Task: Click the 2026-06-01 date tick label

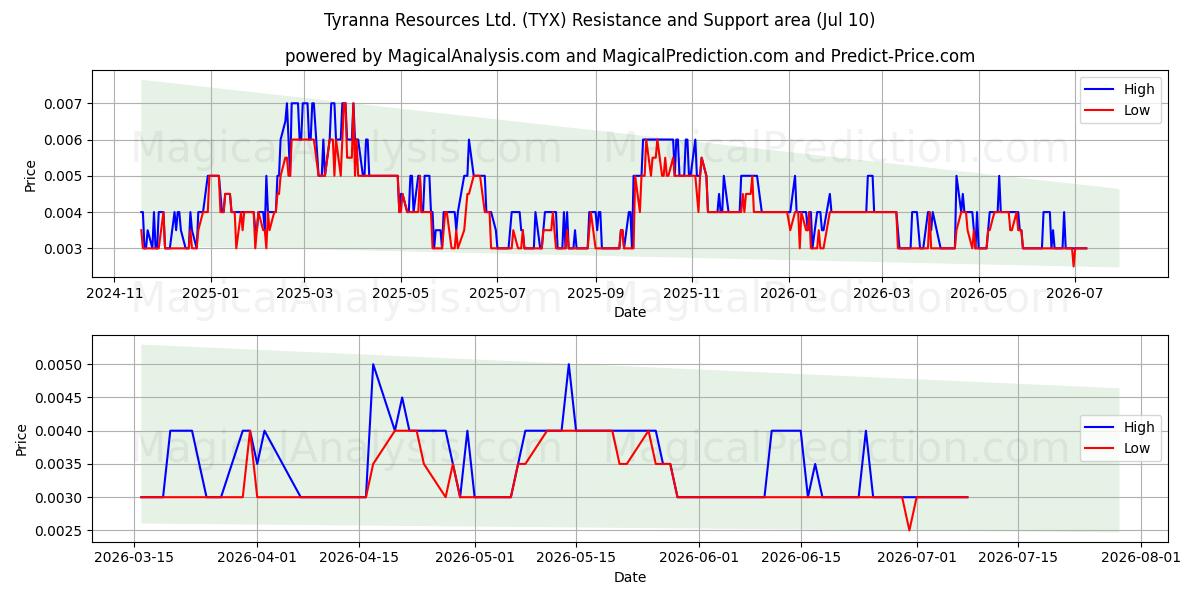Action: pyautogui.click(x=698, y=558)
